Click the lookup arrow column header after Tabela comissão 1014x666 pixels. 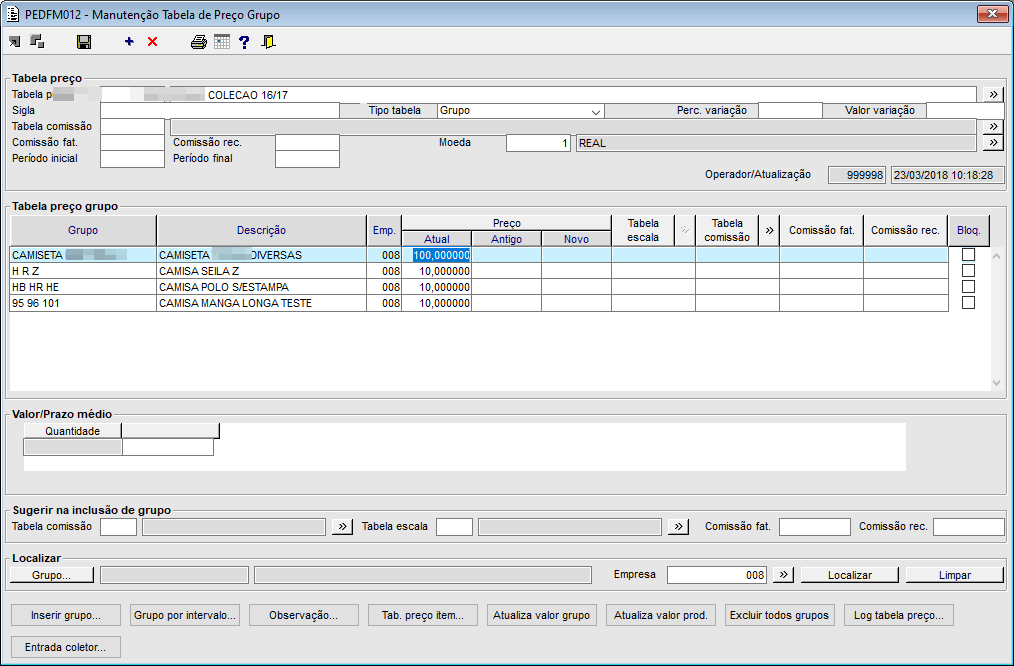[x=769, y=230]
